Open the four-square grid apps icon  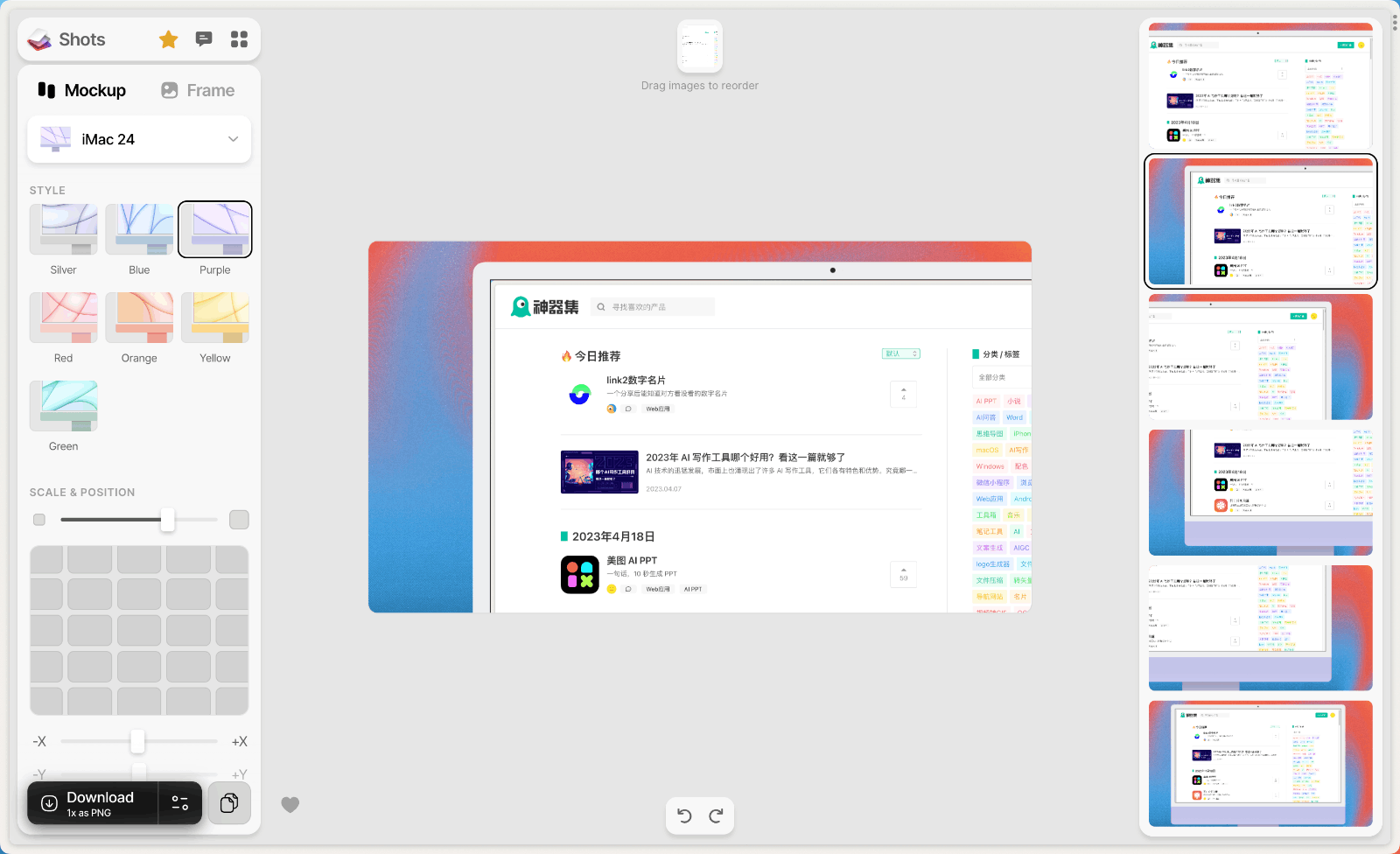tap(239, 39)
